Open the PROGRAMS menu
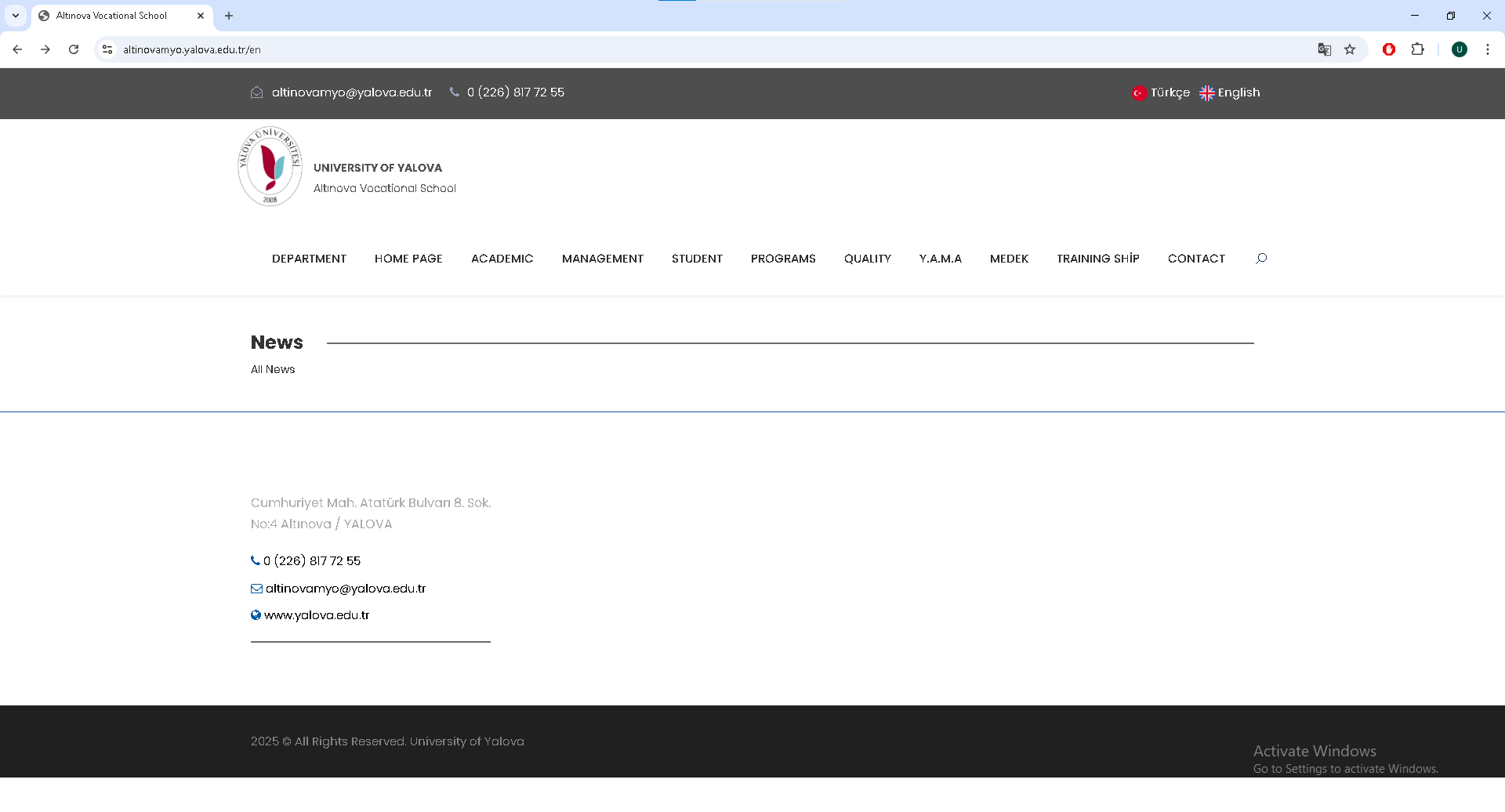Viewport: 1505px width, 812px height. (x=783, y=259)
